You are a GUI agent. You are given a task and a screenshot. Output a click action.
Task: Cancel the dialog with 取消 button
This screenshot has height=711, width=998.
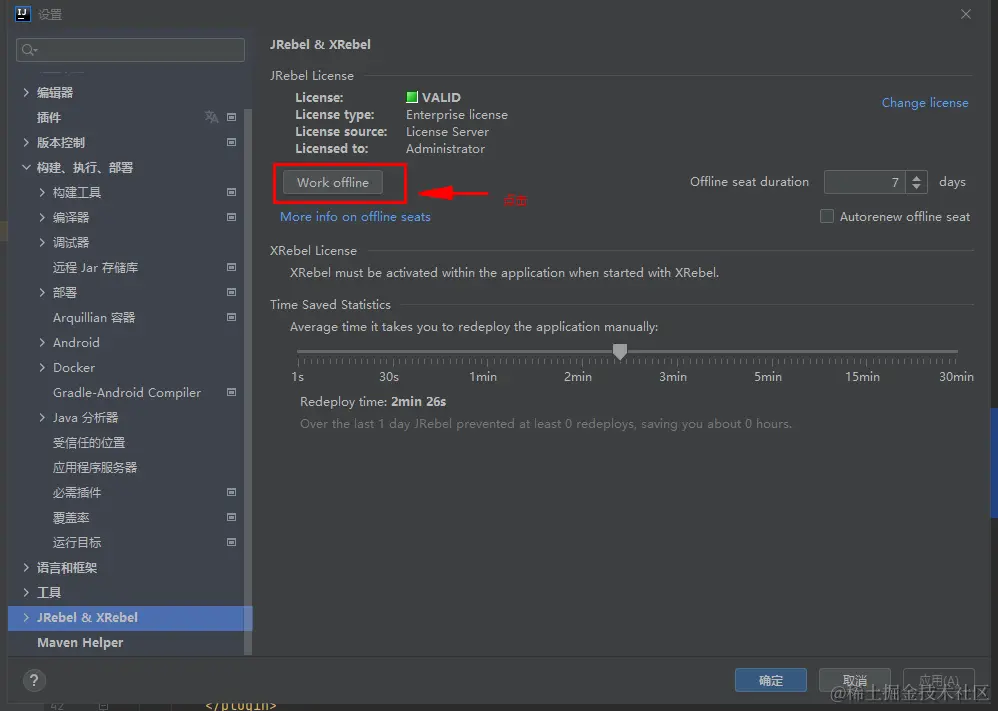pos(855,680)
